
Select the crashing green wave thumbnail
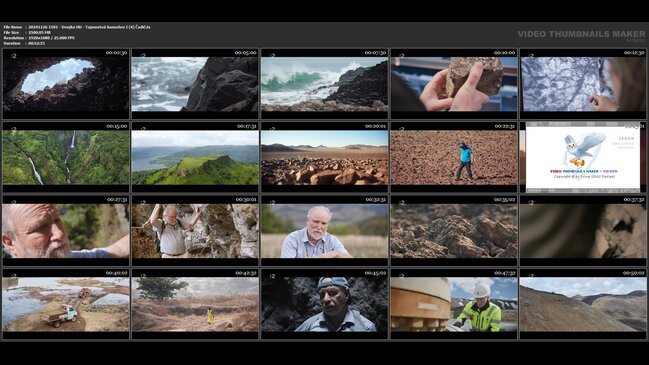coord(324,84)
